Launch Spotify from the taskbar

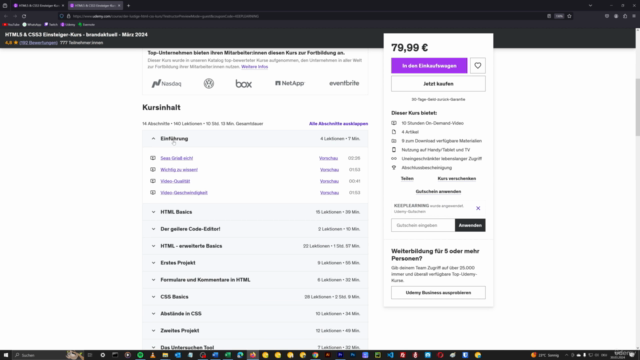(x=140, y=355)
